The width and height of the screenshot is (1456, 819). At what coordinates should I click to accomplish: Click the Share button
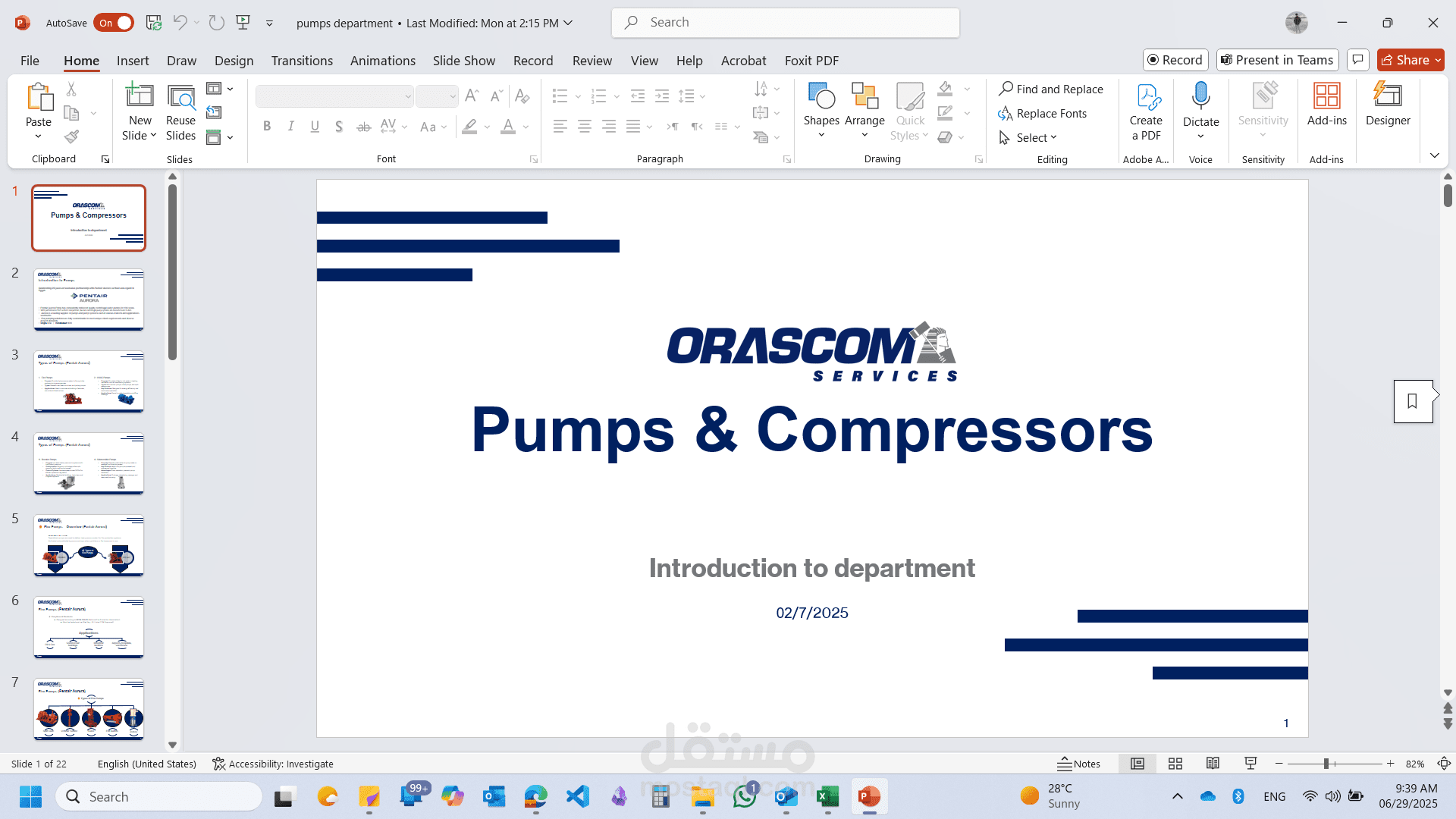[x=1410, y=60]
